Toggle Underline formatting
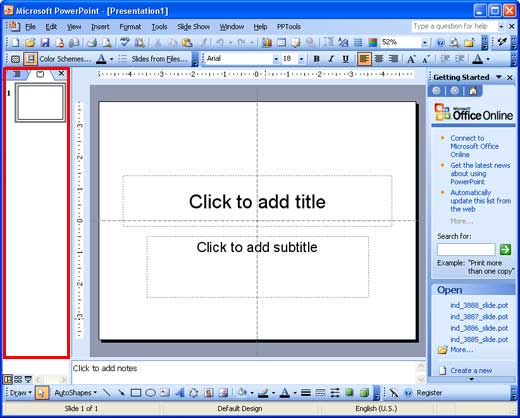520x418 pixels. click(x=346, y=59)
